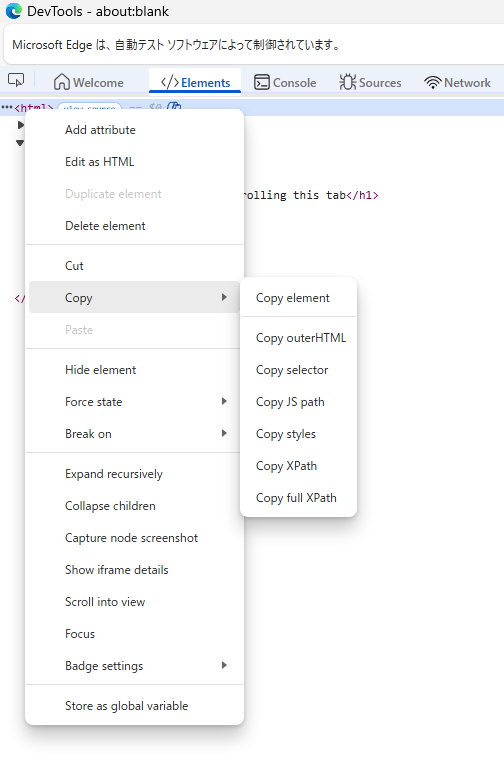Screen dimensions: 504x771
Task: Expand the Force state submenu arrow
Action: pyautogui.click(x=224, y=401)
